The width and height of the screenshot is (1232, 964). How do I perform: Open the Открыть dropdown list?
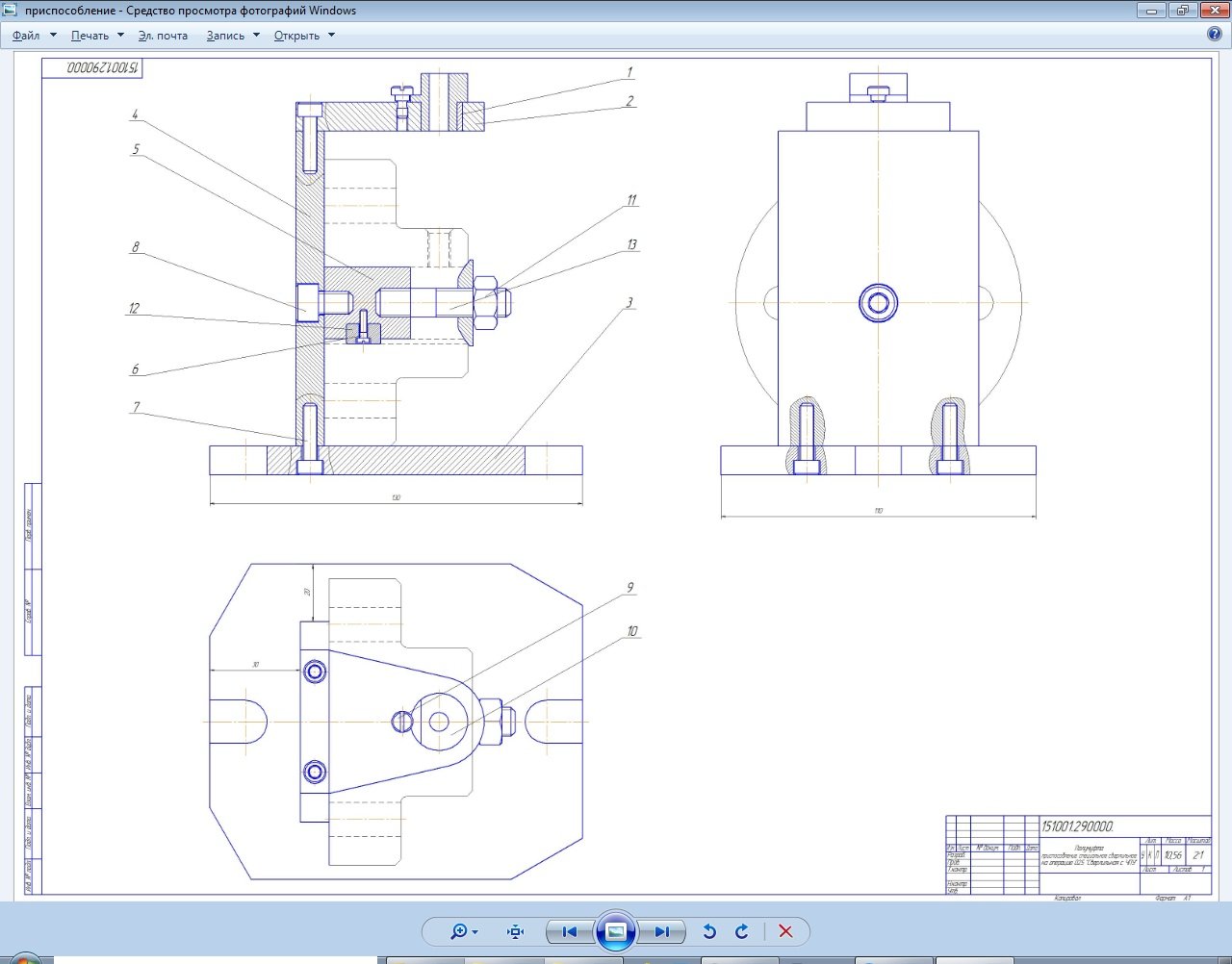(304, 36)
